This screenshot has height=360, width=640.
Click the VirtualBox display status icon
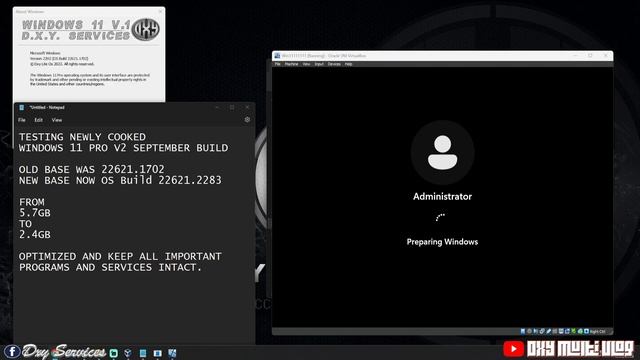(561, 331)
